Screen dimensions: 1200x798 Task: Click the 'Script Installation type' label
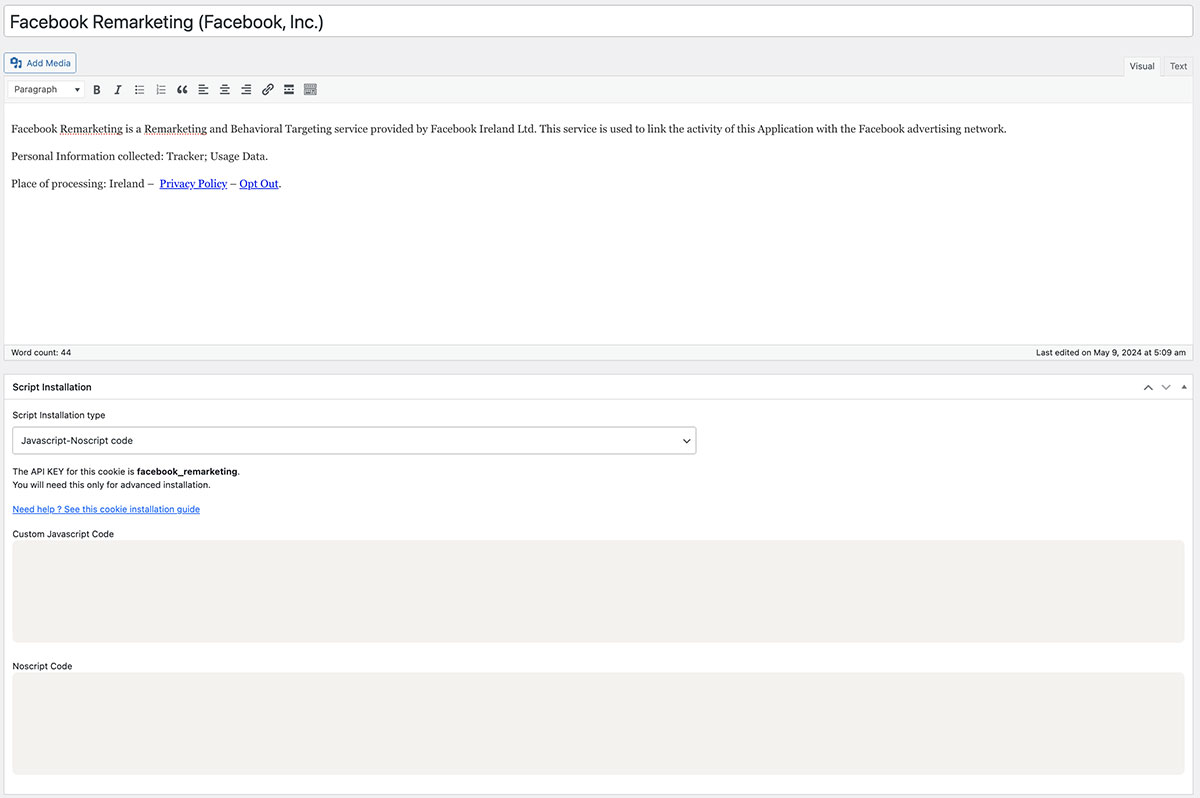pyautogui.click(x=59, y=415)
